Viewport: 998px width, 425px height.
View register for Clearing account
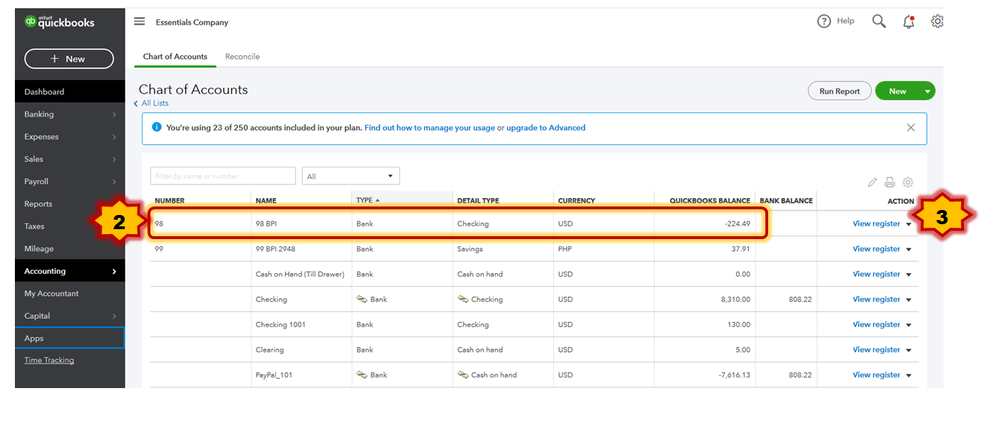[x=876, y=350]
